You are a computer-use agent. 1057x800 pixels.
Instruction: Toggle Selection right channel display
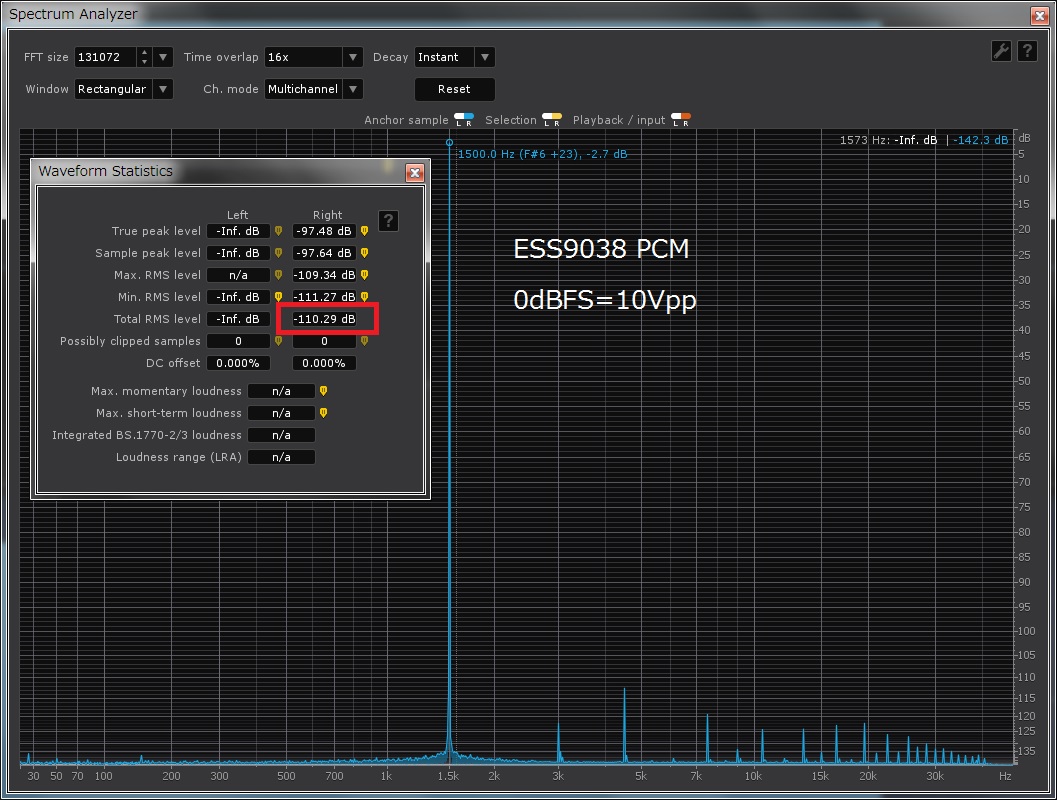click(x=557, y=120)
